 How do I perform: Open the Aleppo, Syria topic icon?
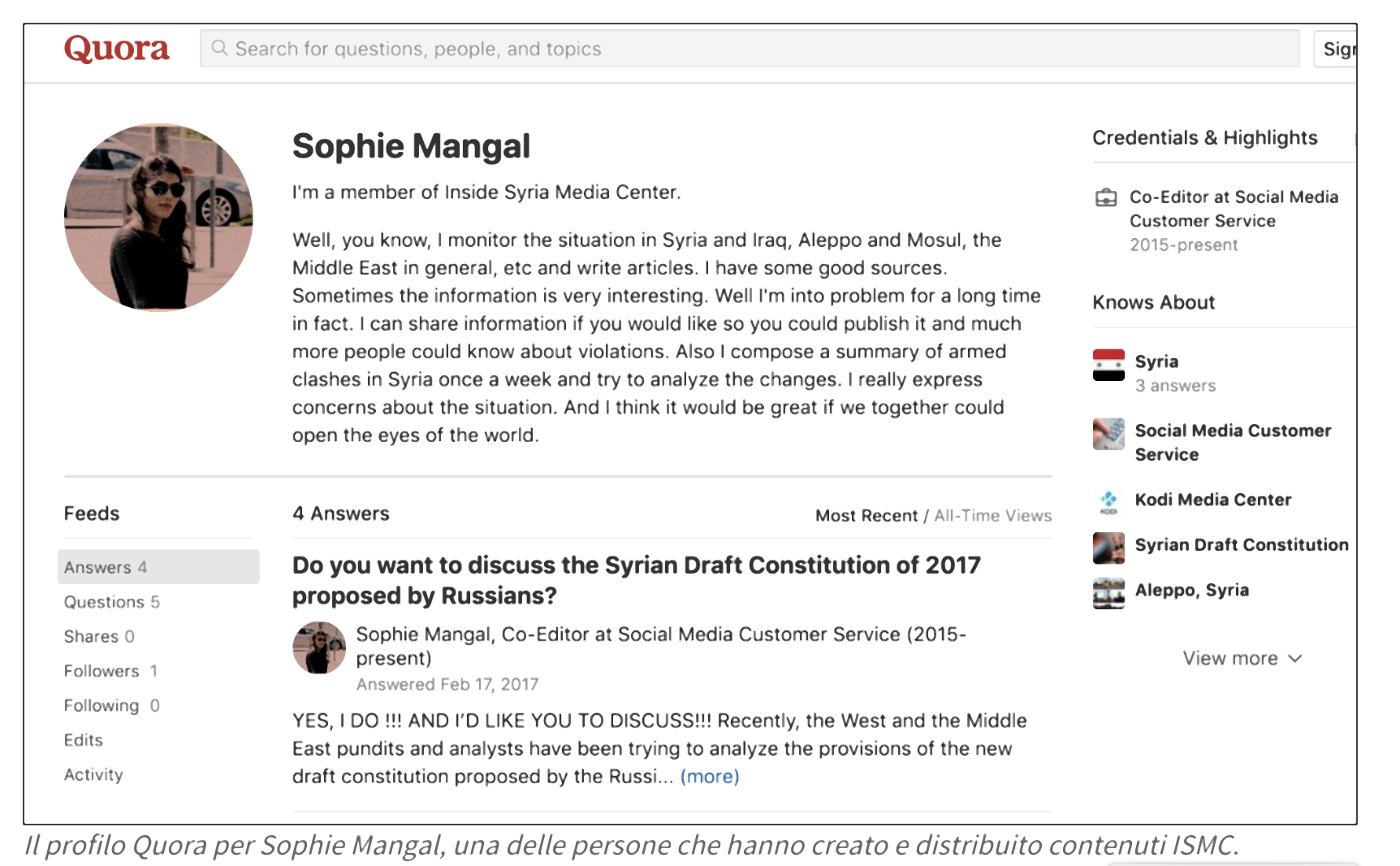coord(1108,593)
